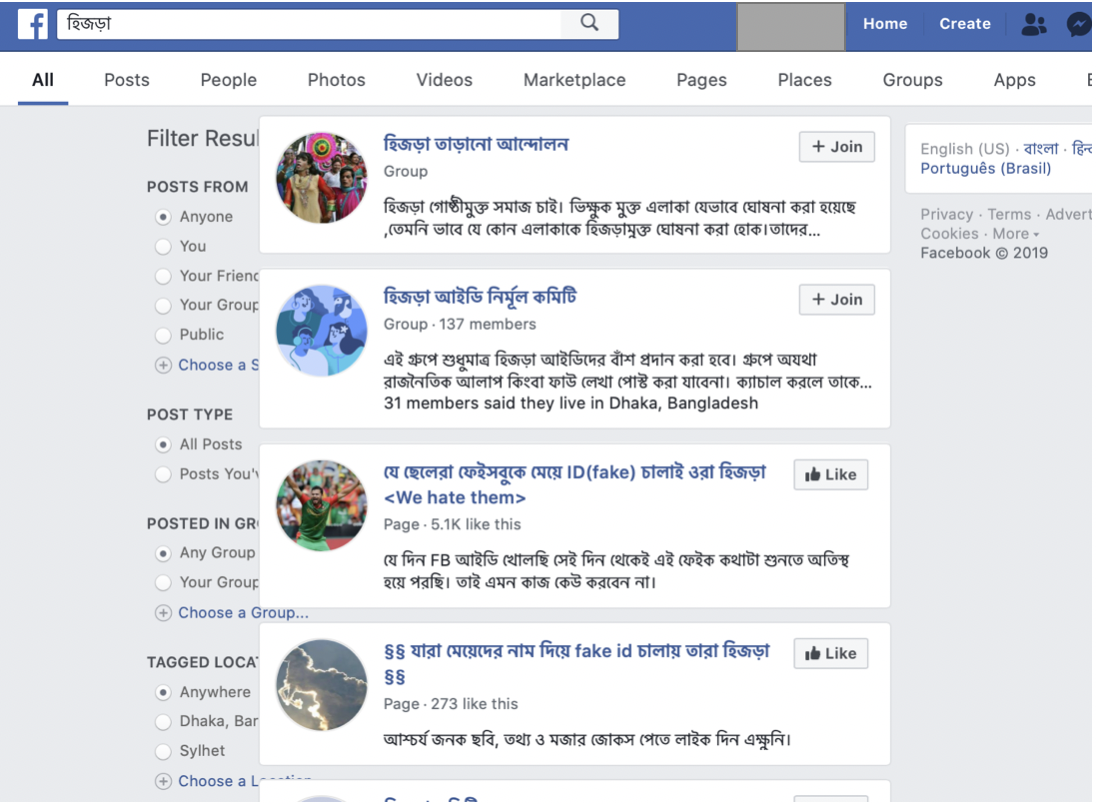Open the first group title link

pos(476,145)
